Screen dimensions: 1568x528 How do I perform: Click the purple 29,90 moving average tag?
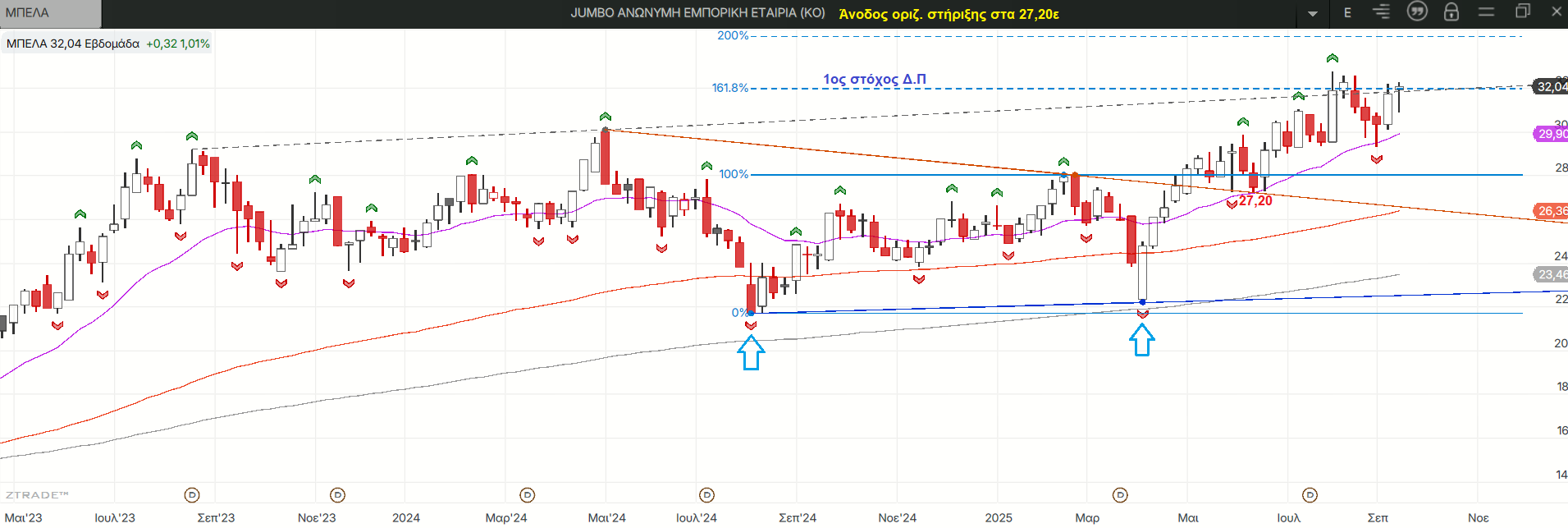[x=1551, y=134]
